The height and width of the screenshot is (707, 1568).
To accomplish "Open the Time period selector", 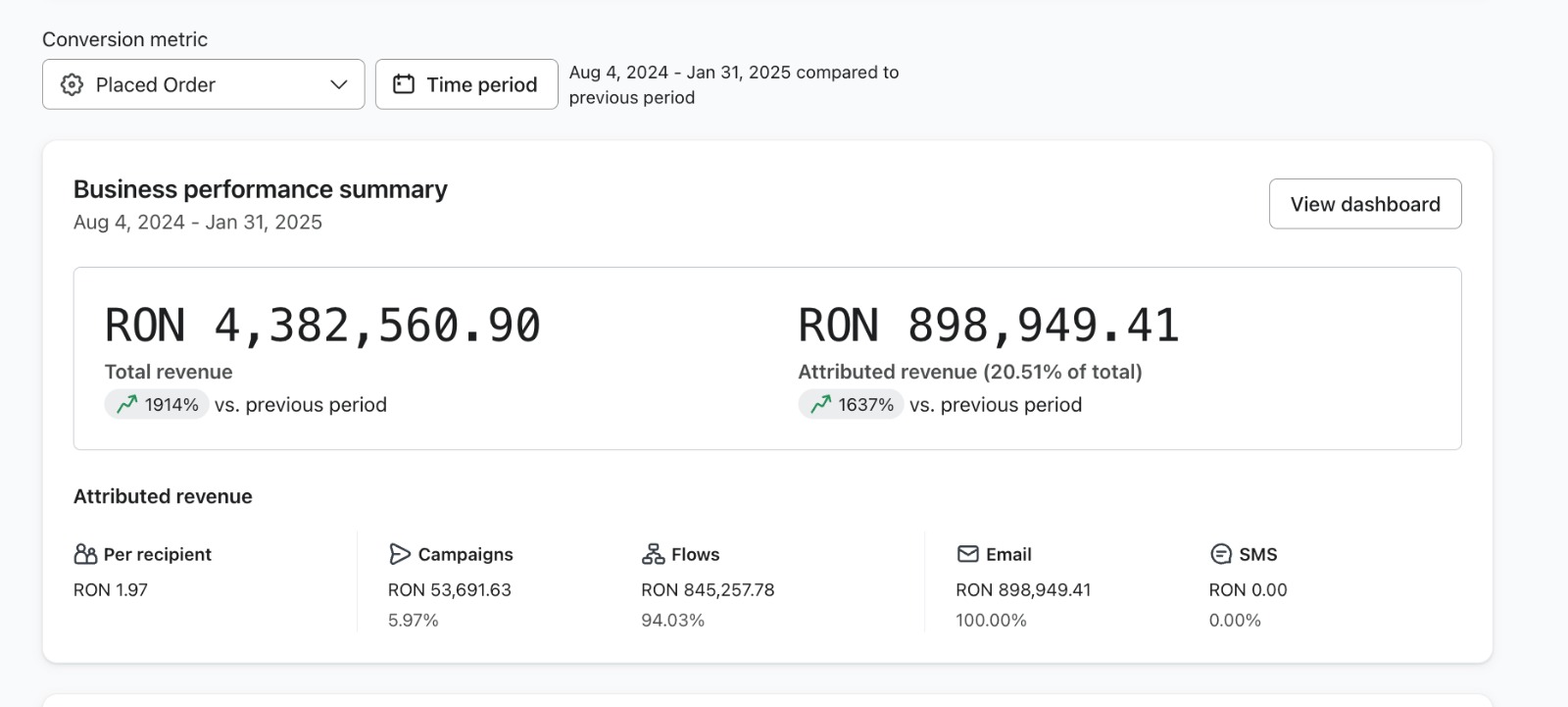I will (466, 84).
